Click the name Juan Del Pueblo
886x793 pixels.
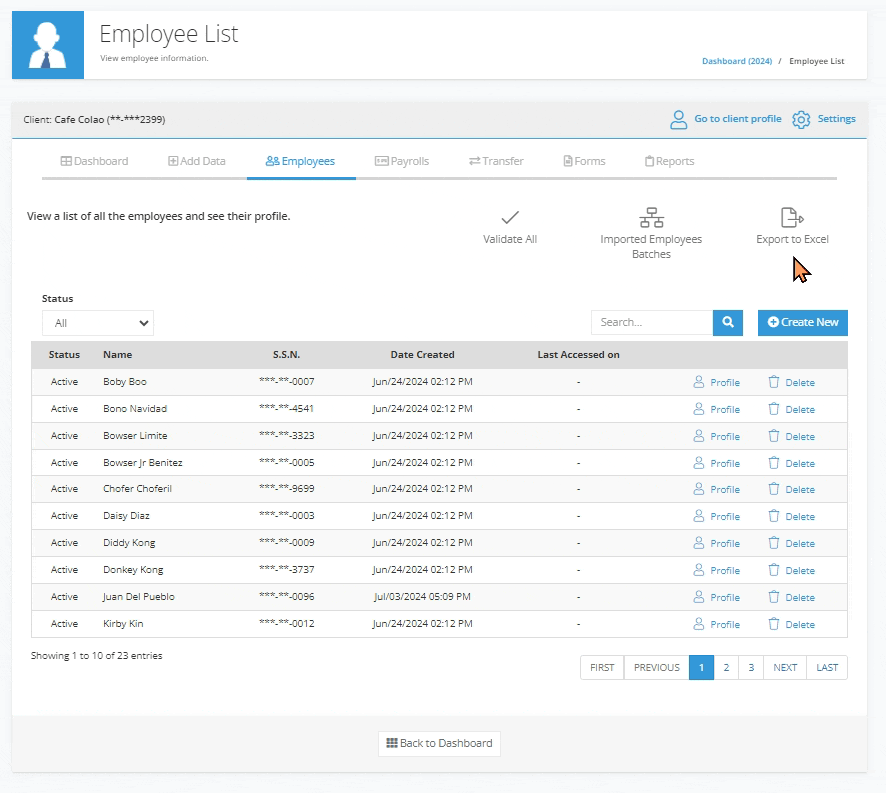click(138, 597)
